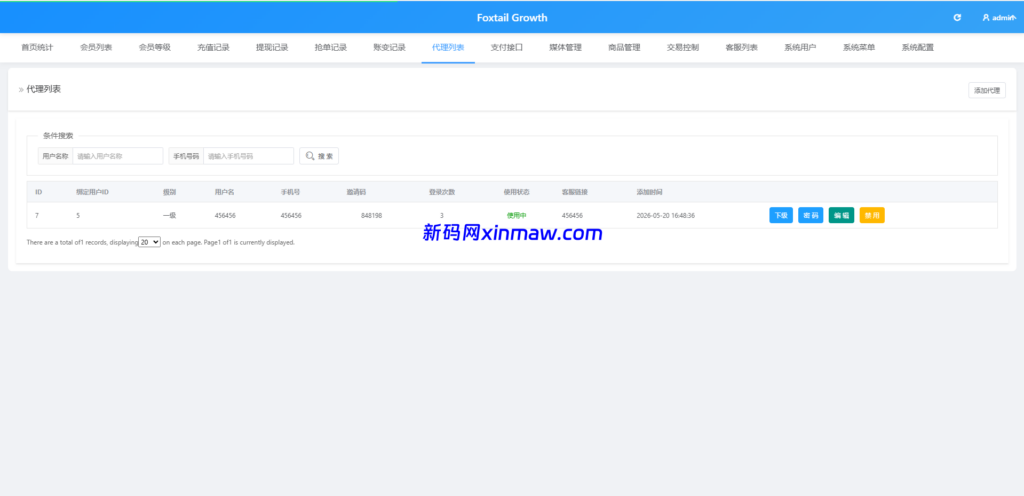Select the 系统用户 tab
Screen dimensions: 1024x496
(800, 48)
